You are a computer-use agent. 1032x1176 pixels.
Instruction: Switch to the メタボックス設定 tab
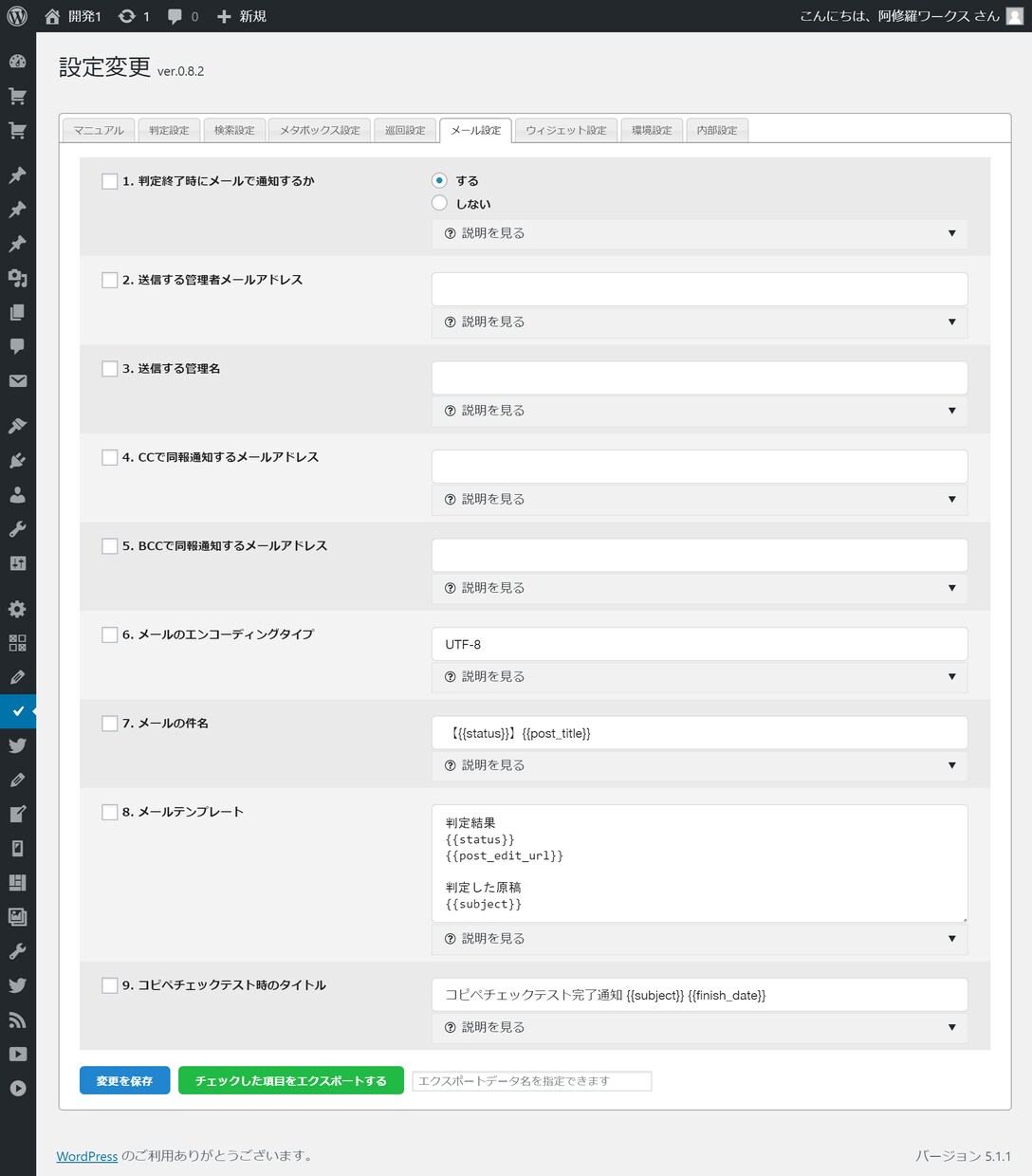click(320, 130)
